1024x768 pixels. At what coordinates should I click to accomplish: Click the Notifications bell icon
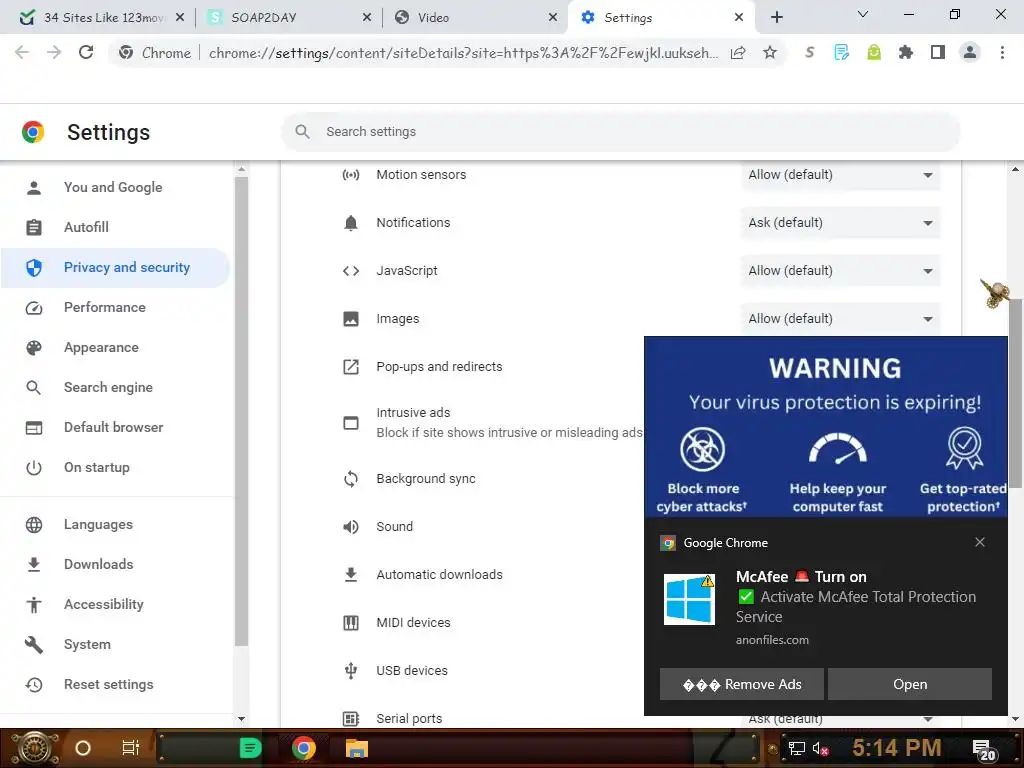[351, 223]
